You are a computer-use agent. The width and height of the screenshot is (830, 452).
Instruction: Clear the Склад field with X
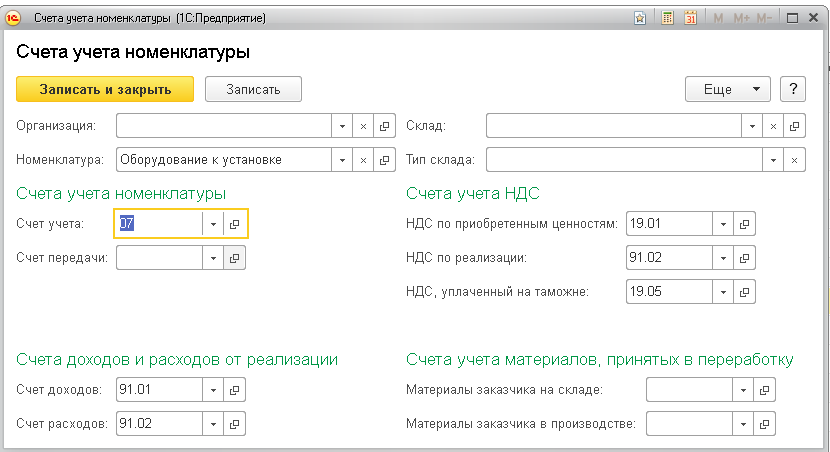click(773, 126)
